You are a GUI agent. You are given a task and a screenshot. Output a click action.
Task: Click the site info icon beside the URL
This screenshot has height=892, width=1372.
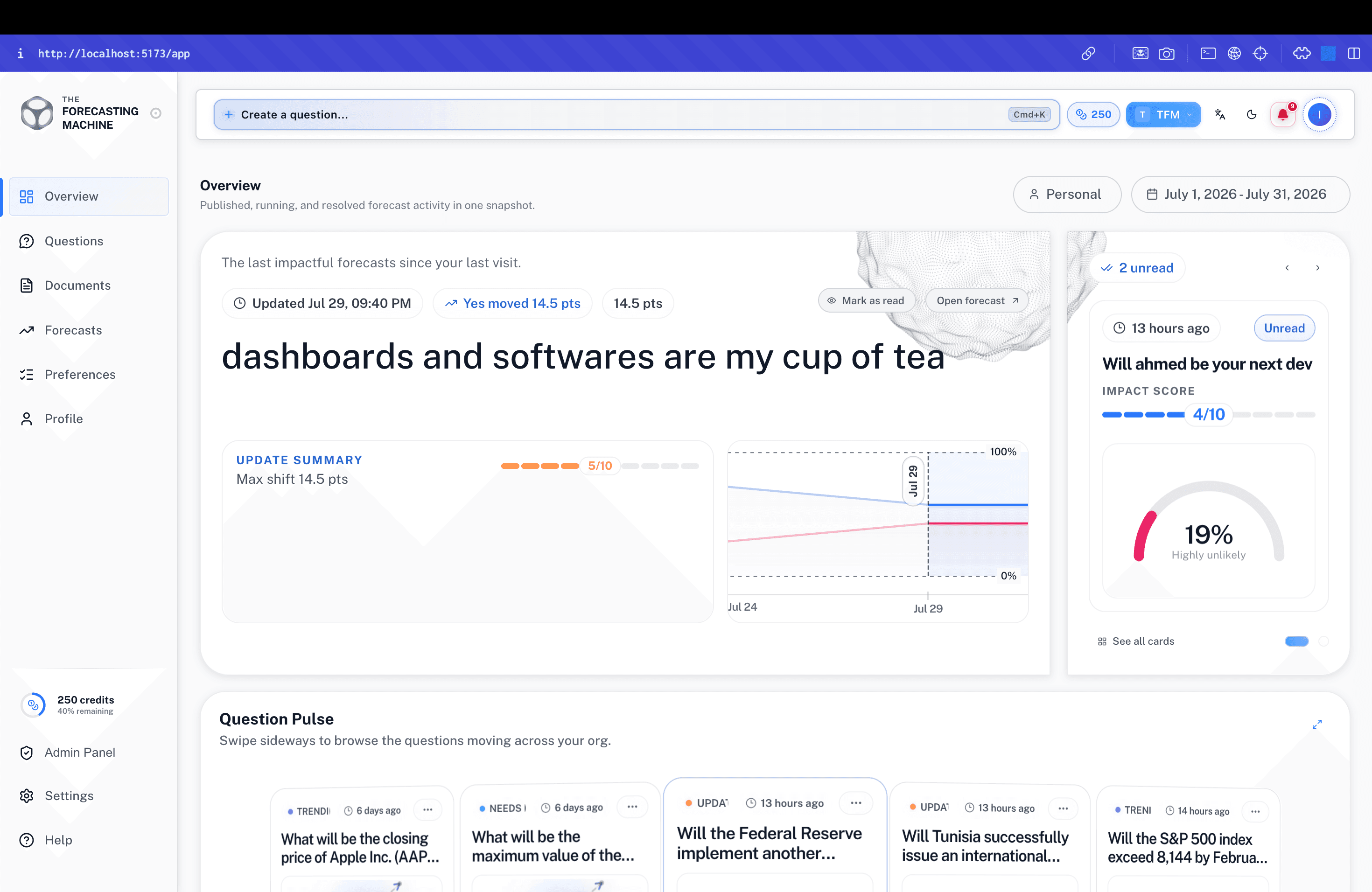[21, 54]
